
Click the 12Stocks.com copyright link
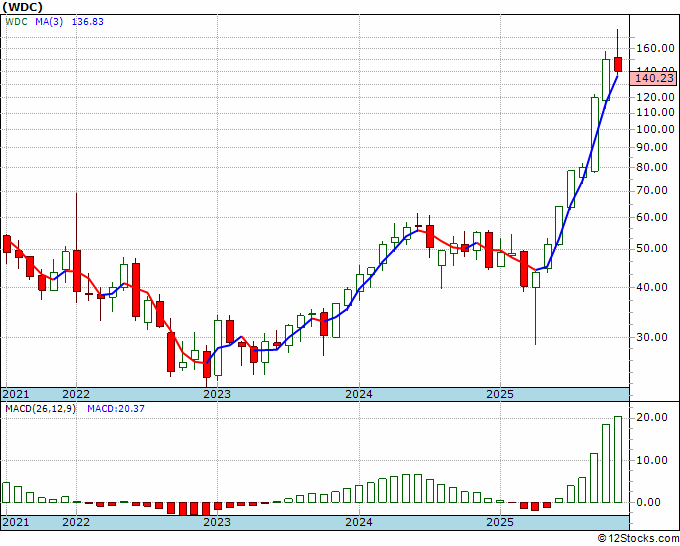click(638, 538)
